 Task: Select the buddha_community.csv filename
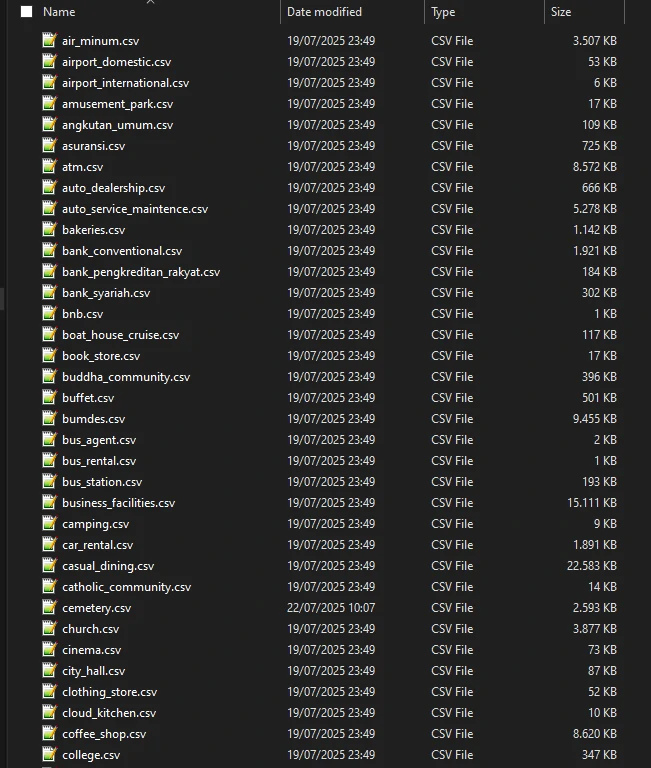point(125,377)
